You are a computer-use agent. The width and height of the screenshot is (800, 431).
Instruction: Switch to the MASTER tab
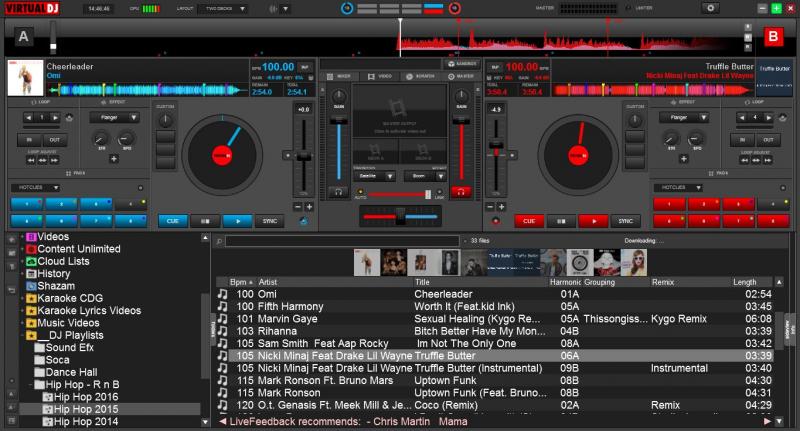pyautogui.click(x=461, y=77)
